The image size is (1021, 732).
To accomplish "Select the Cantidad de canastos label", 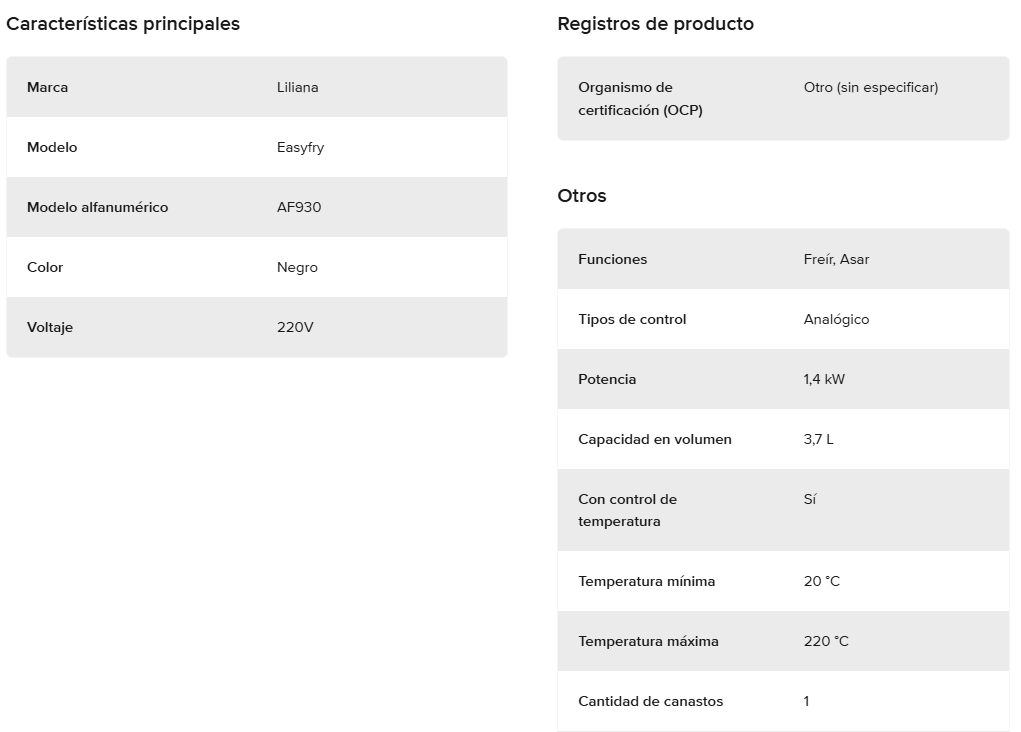I will [x=650, y=701].
